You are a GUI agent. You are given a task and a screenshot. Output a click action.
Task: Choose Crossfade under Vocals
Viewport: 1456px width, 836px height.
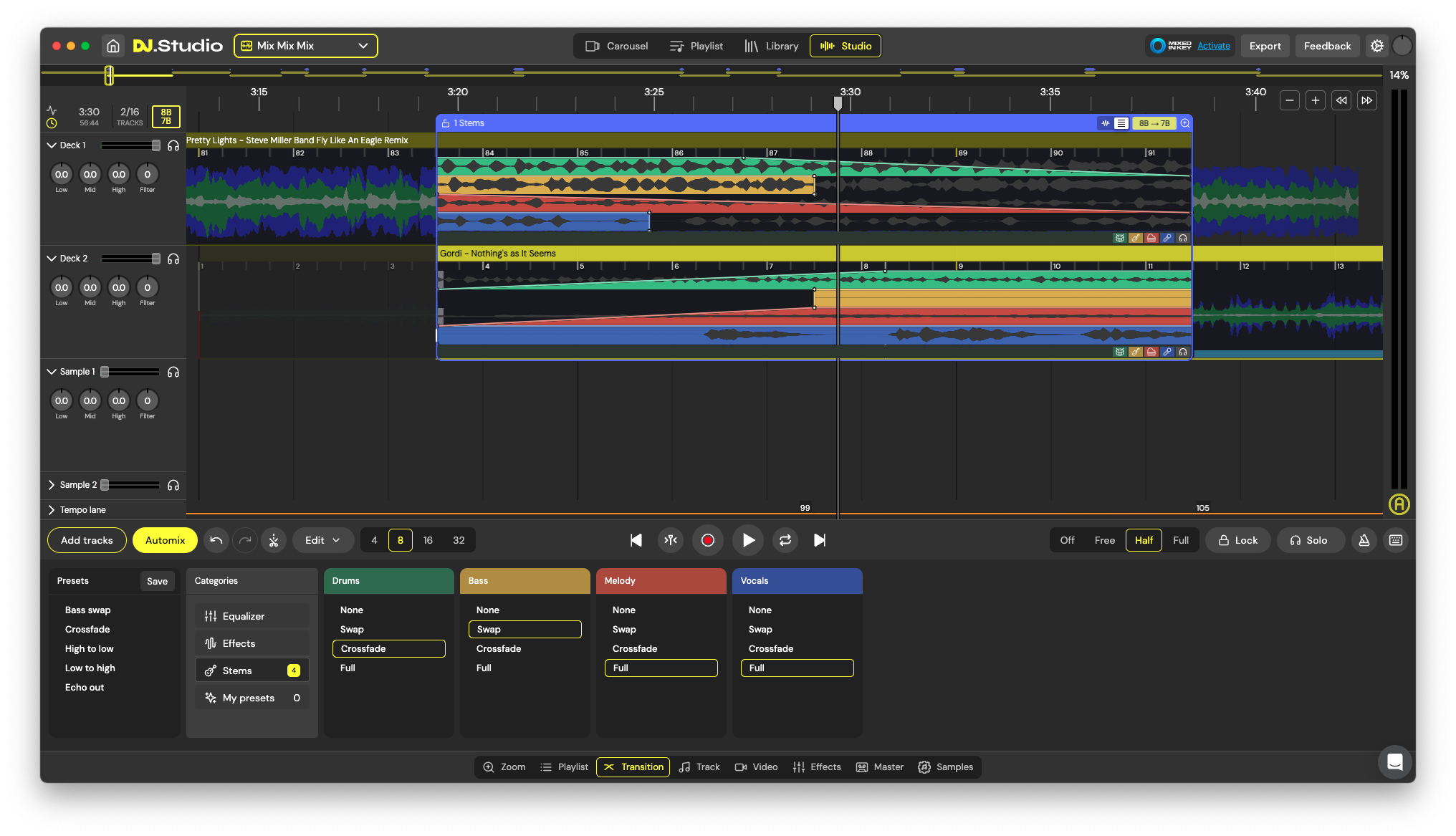771,648
